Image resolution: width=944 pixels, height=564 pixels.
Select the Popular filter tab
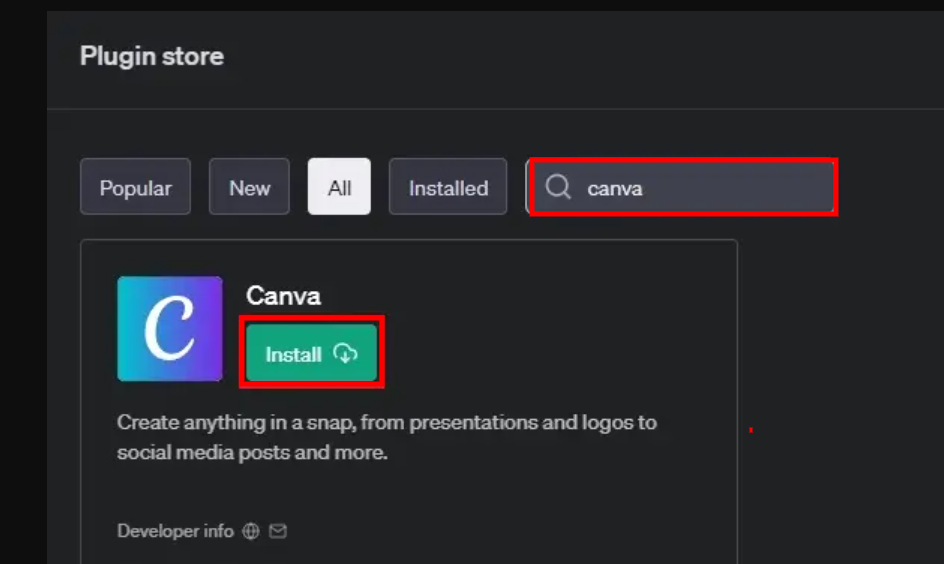pyautogui.click(x=135, y=187)
